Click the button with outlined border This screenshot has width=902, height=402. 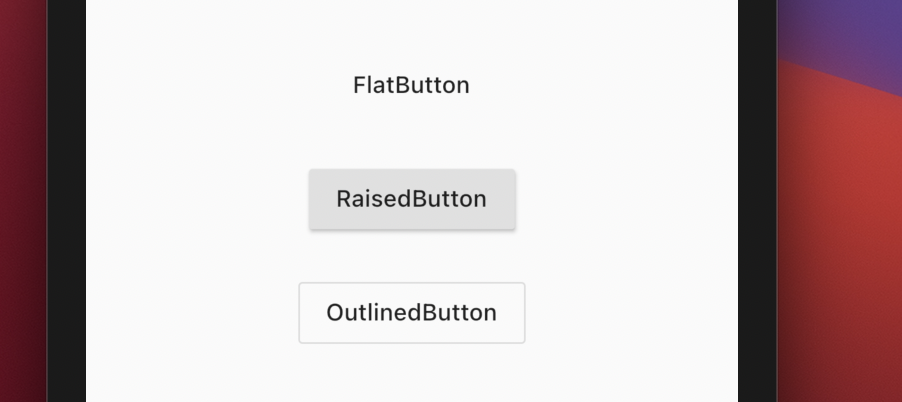tap(411, 312)
